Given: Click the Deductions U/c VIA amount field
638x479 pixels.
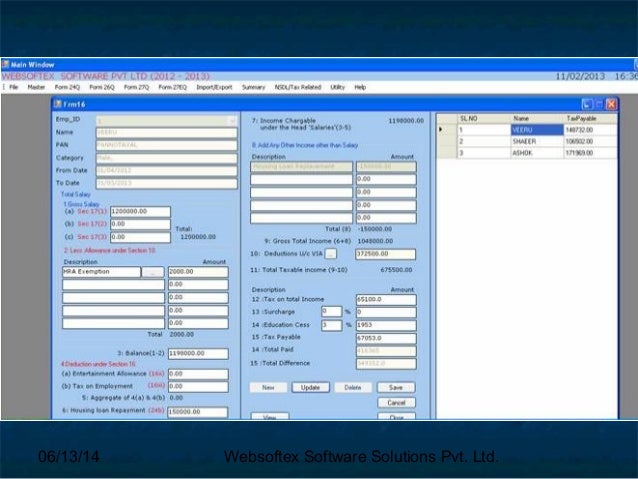Looking at the screenshot, I should 386,254.
